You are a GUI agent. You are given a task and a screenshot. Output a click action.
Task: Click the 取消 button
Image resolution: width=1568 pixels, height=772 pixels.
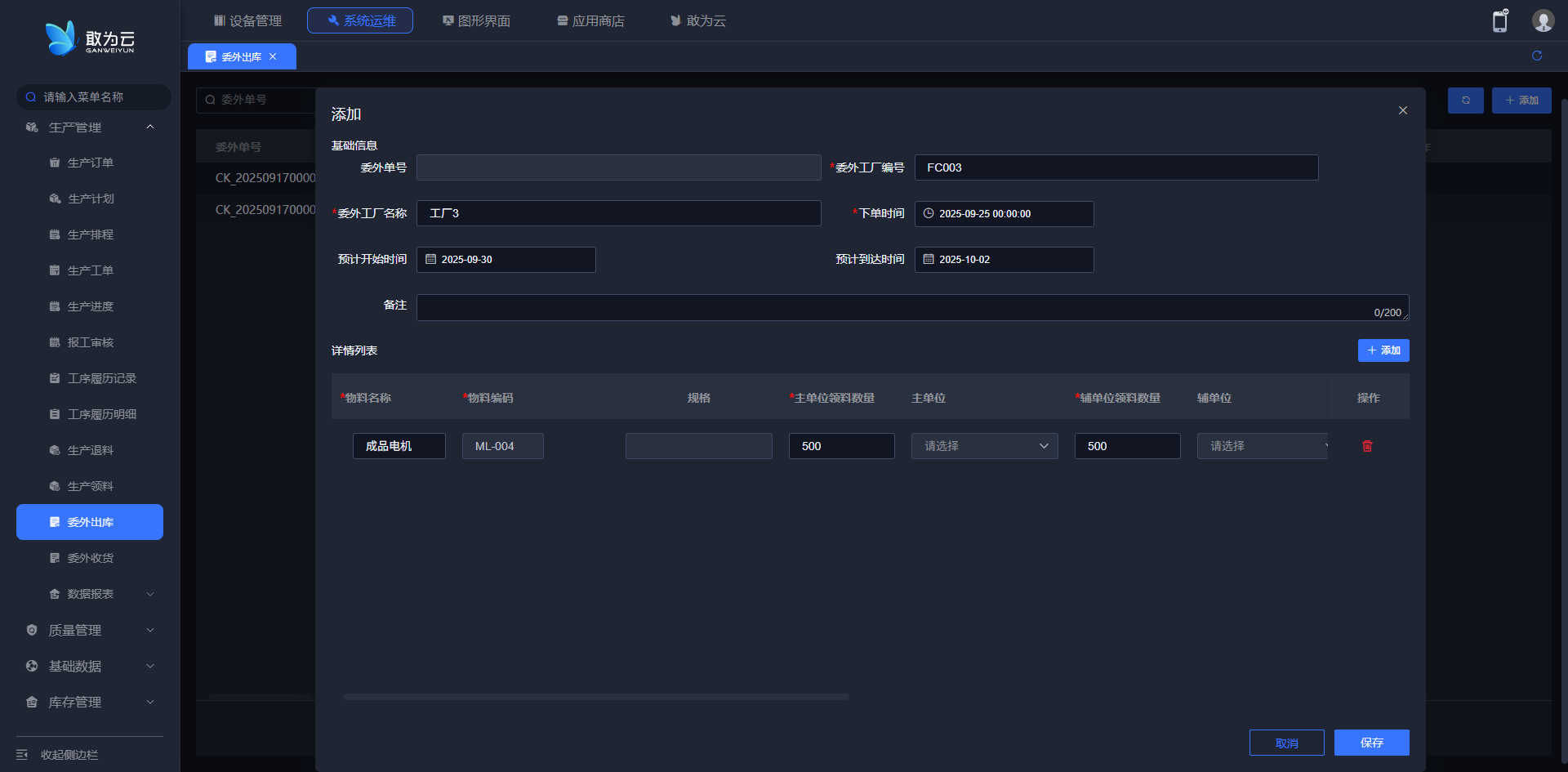click(x=1286, y=743)
